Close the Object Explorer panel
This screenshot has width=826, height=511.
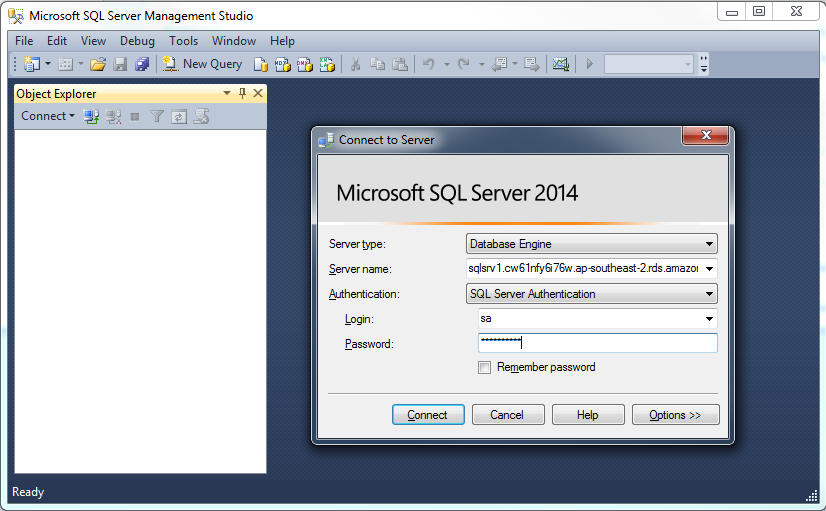[x=258, y=93]
